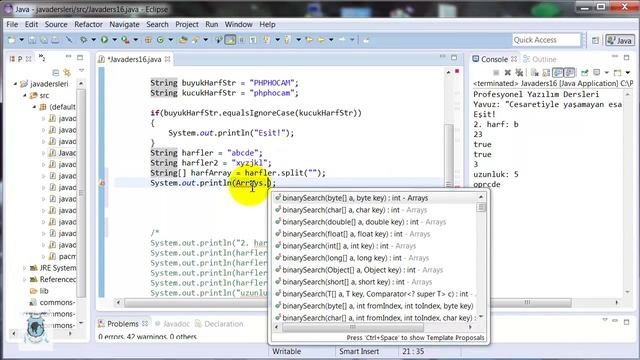Screen dimensions: 640x360
Task: Click the Open Perspective icon
Action: tap(596, 40)
